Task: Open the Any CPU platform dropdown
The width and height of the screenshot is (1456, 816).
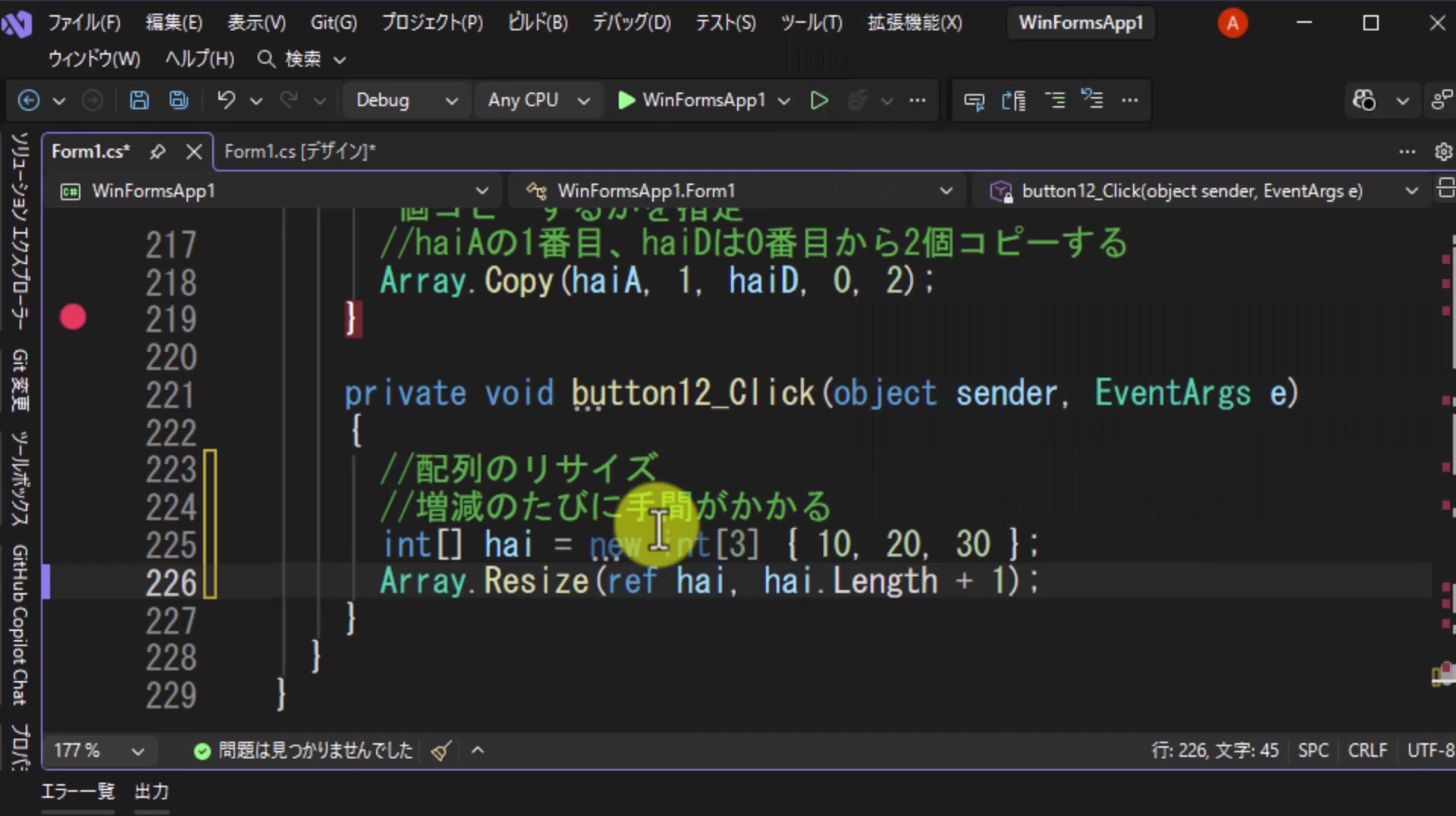Action: pos(538,100)
